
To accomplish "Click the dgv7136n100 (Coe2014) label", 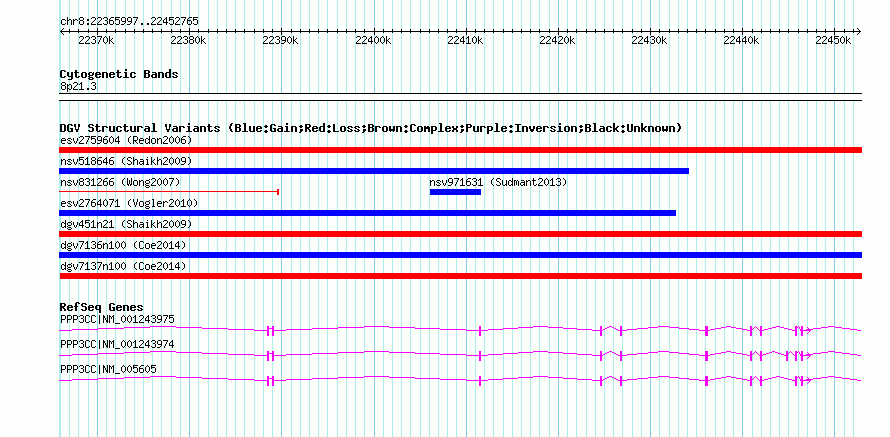I will [123, 245].
